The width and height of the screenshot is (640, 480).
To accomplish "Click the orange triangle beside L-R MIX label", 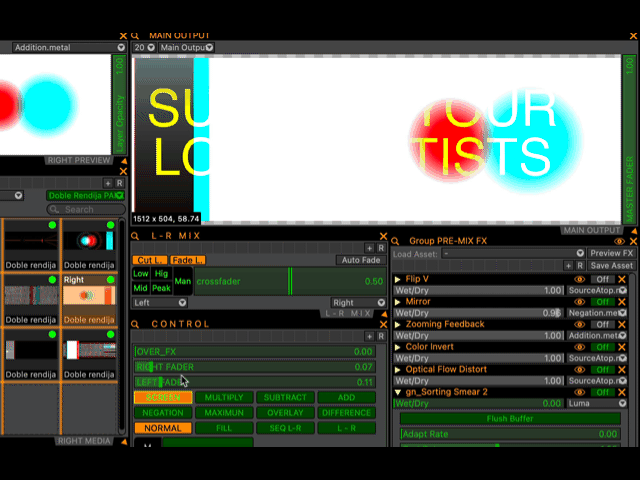I will [384, 314].
